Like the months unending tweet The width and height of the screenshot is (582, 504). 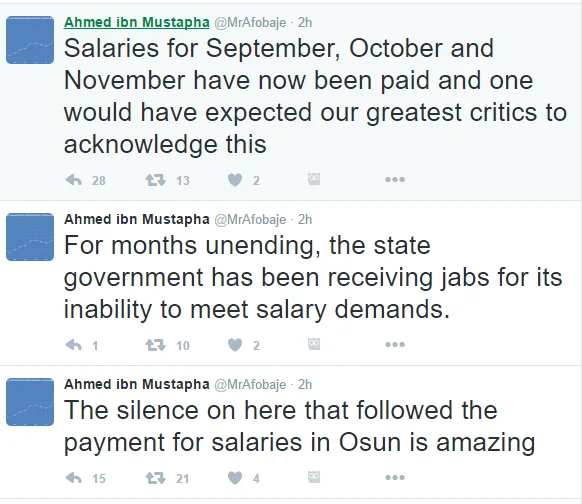coord(235,346)
